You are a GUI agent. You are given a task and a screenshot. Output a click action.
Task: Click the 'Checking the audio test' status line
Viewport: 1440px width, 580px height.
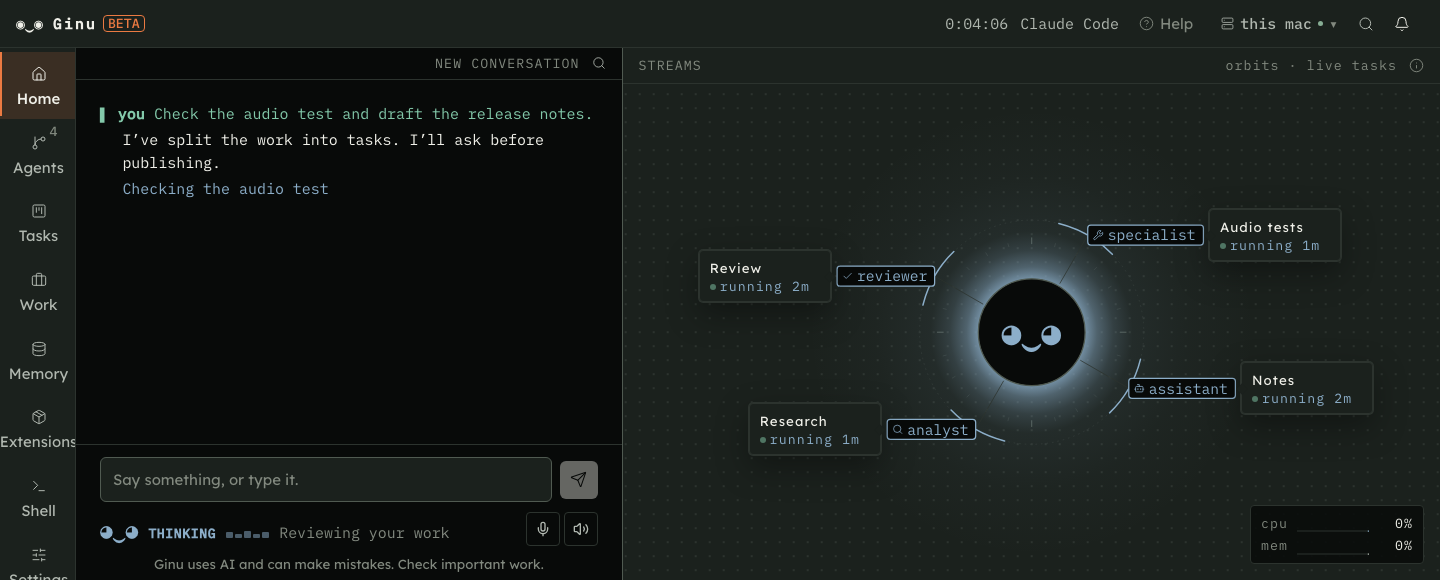click(225, 189)
